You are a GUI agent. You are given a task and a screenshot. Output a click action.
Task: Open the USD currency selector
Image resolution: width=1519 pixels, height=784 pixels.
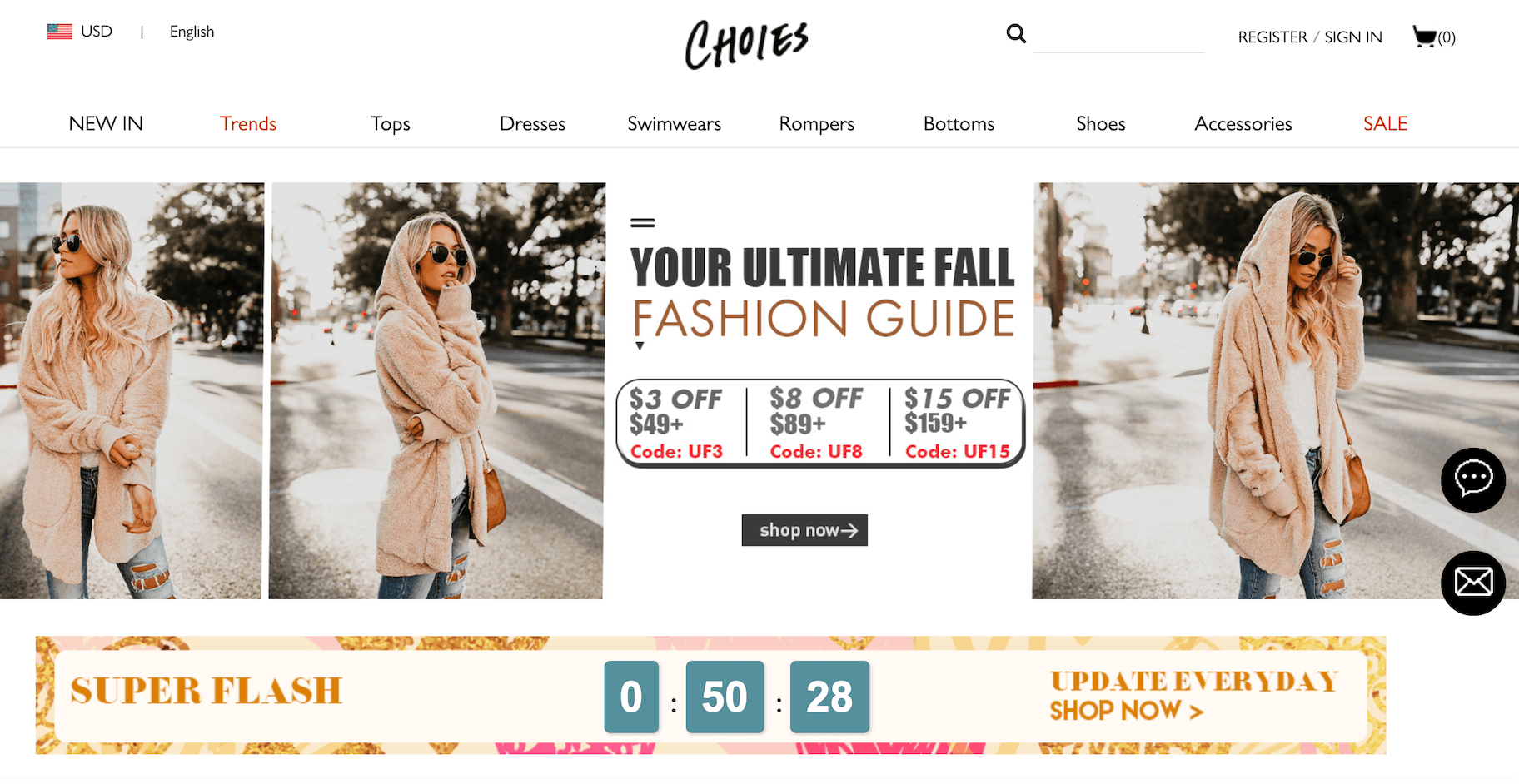97,32
